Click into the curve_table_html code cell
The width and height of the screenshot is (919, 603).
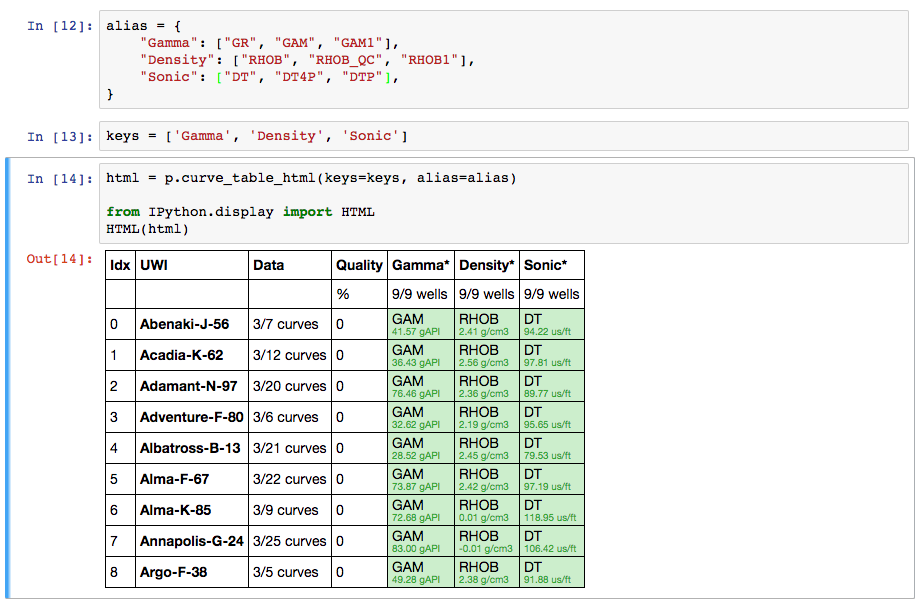click(x=504, y=203)
